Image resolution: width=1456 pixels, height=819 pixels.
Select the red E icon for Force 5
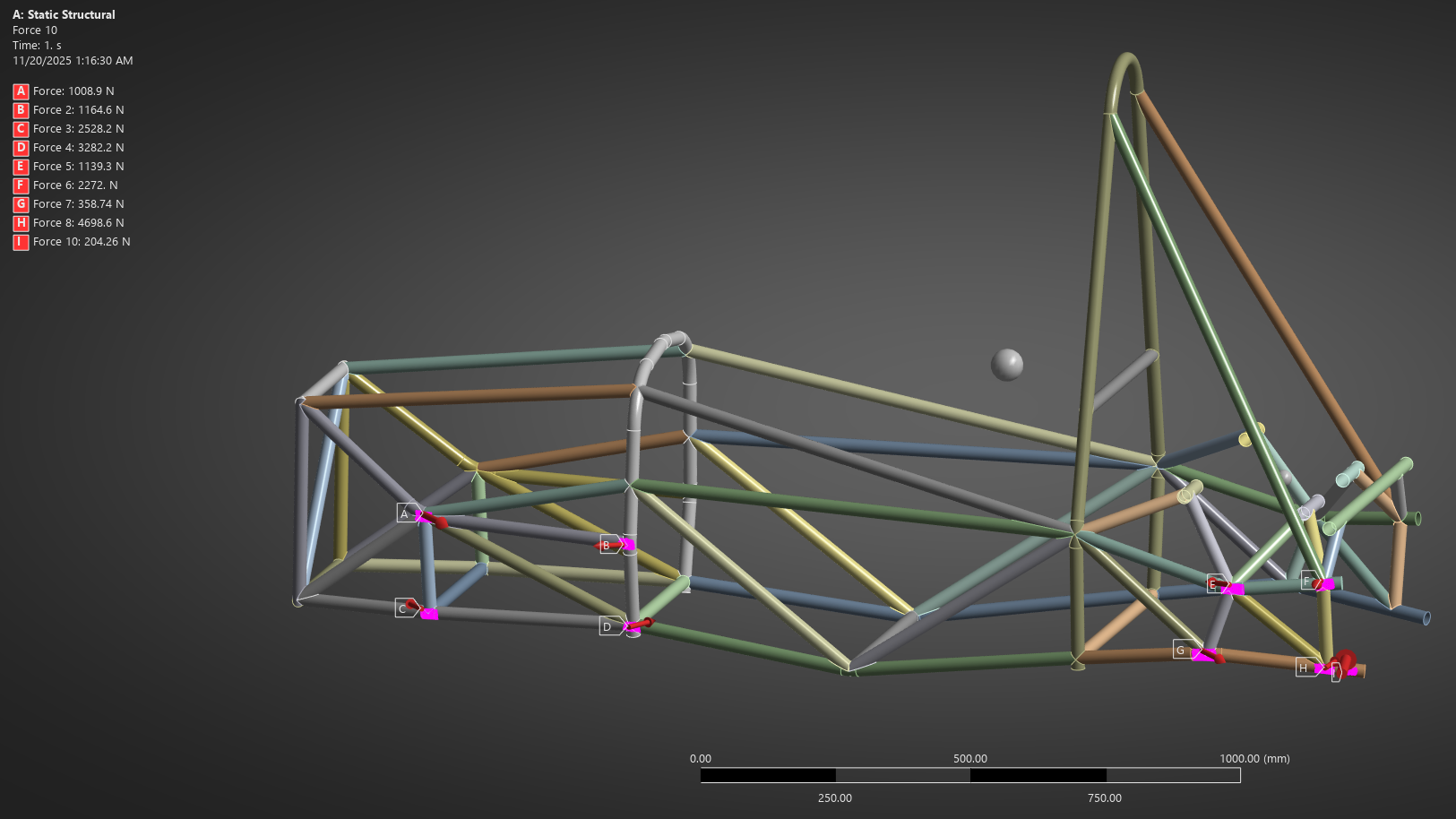20,166
